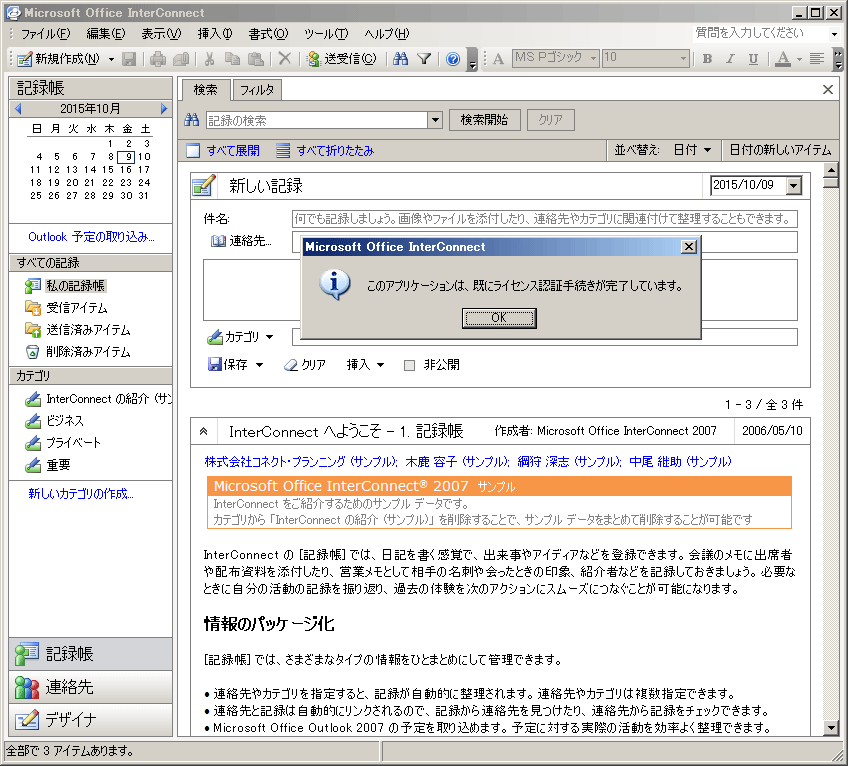Image resolution: width=848 pixels, height=766 pixels.
Task: Click the print preview icon in toolbar
Action: (181, 58)
